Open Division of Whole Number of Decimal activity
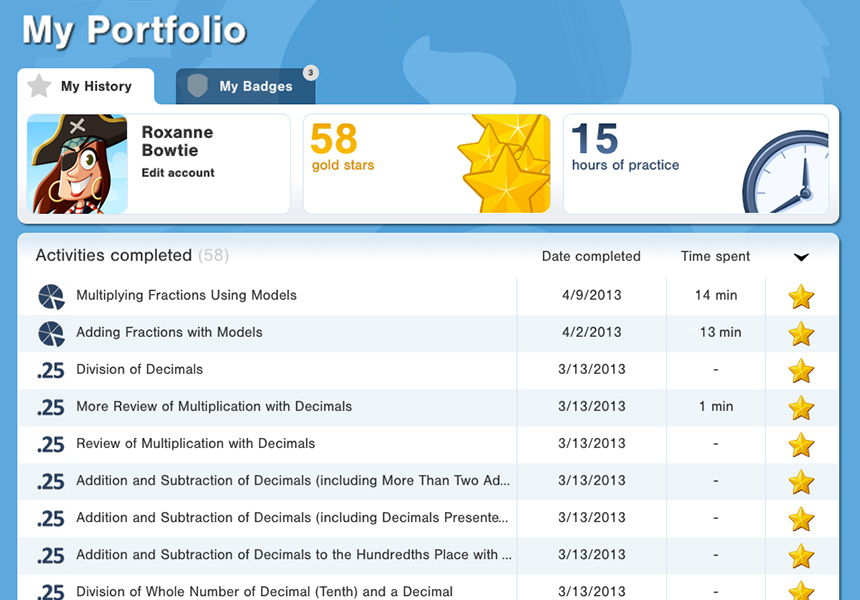Viewport: 860px width, 600px height. (x=264, y=591)
